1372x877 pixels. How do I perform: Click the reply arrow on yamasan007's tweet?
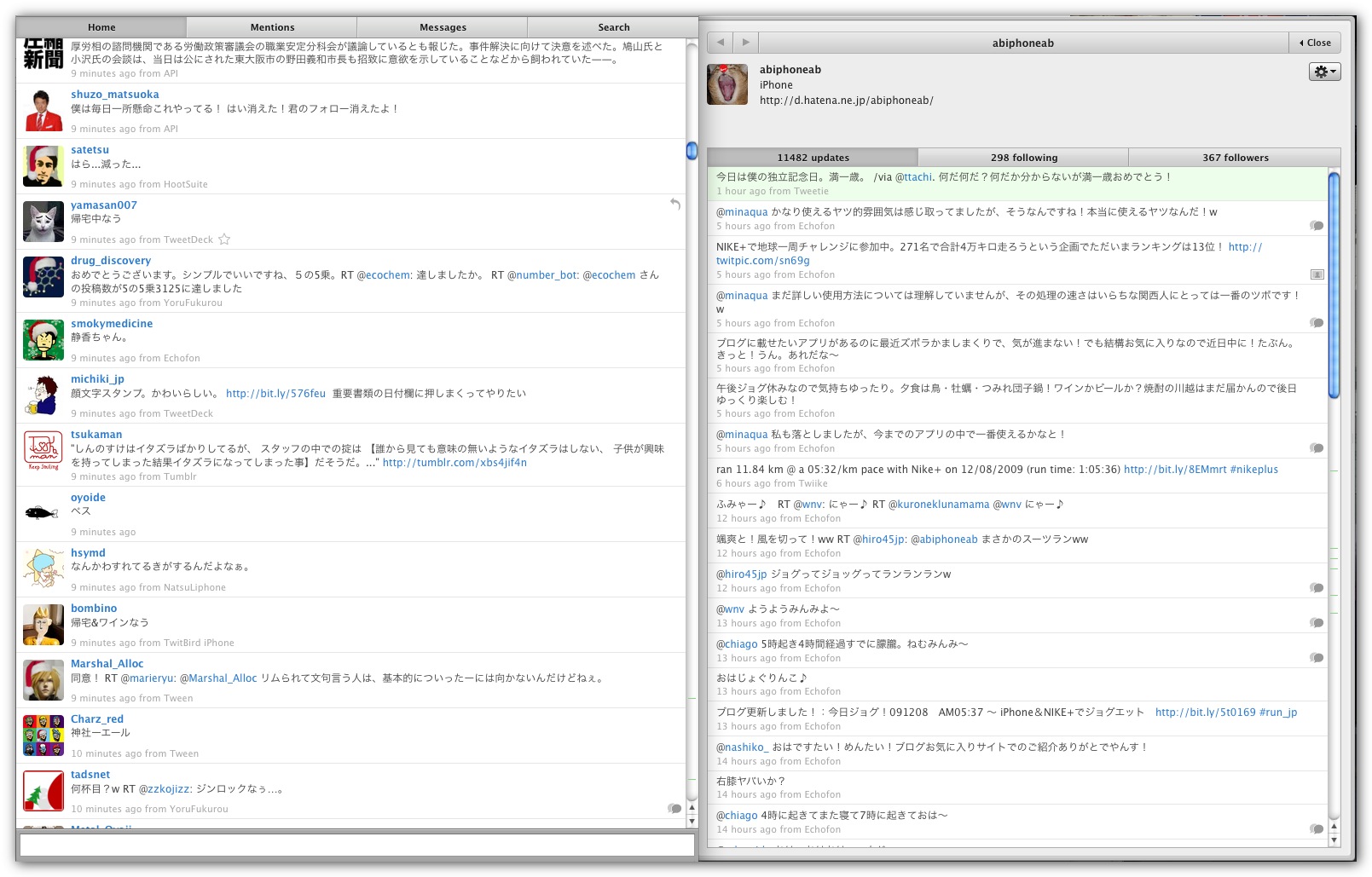point(675,205)
